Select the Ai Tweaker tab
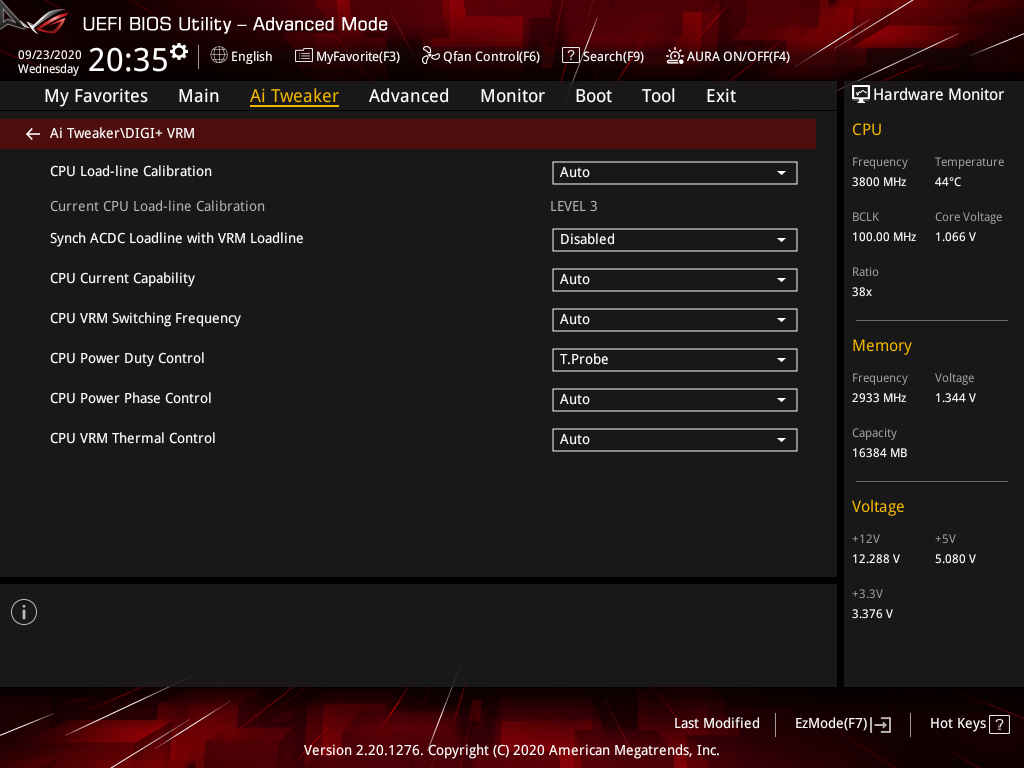Screen dimensions: 1024x768 (x=294, y=96)
